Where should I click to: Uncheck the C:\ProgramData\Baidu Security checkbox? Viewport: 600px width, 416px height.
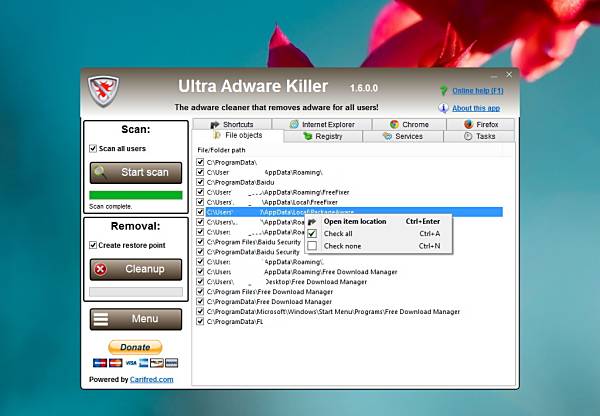click(x=200, y=252)
